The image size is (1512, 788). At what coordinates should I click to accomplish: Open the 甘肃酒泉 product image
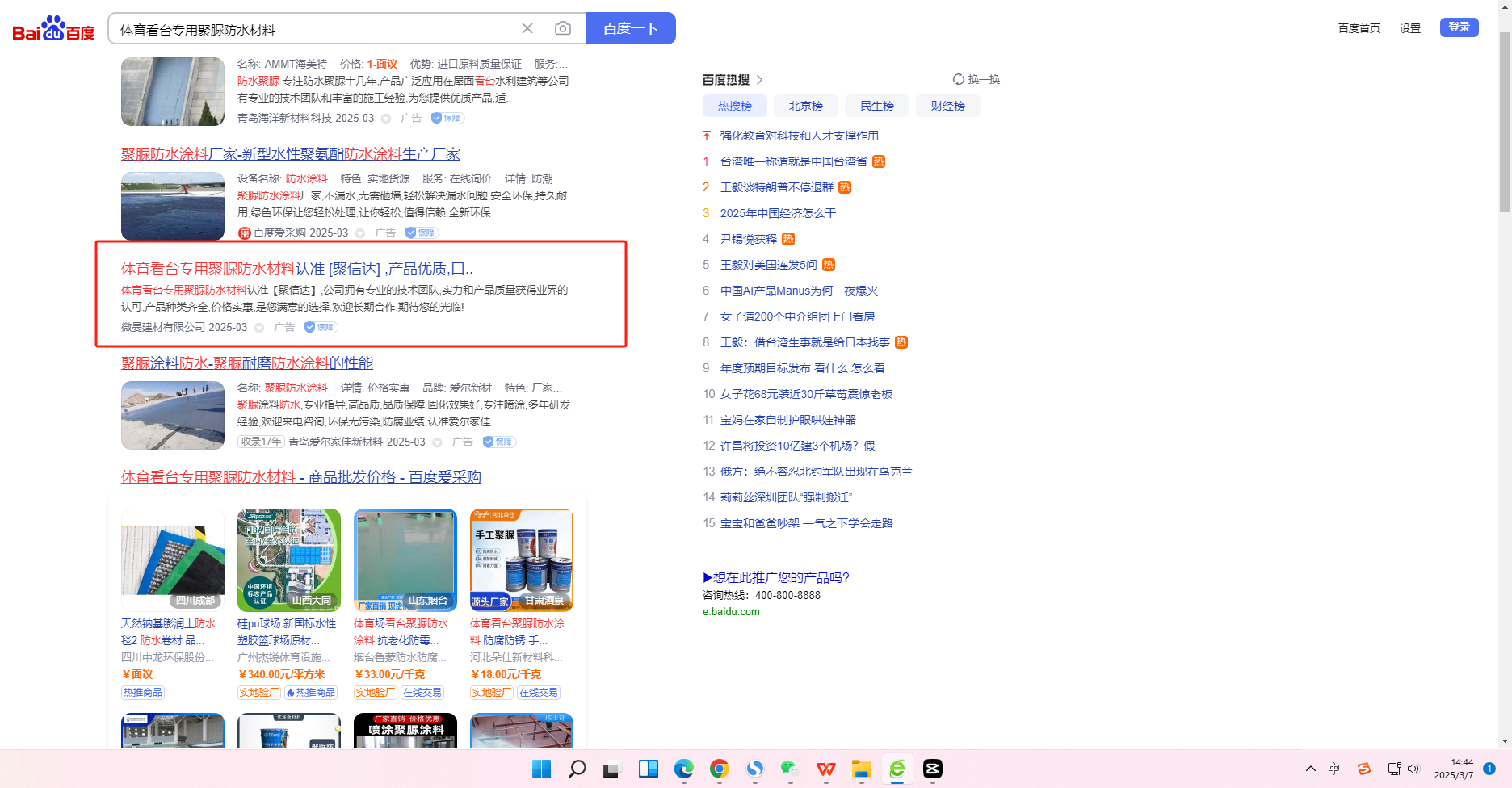coord(522,560)
